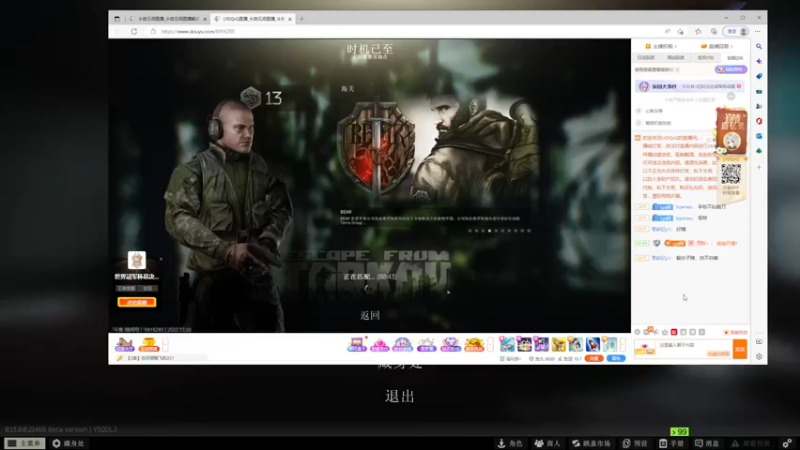Open the Edge sidebar tools briefcase icon

pos(759,91)
